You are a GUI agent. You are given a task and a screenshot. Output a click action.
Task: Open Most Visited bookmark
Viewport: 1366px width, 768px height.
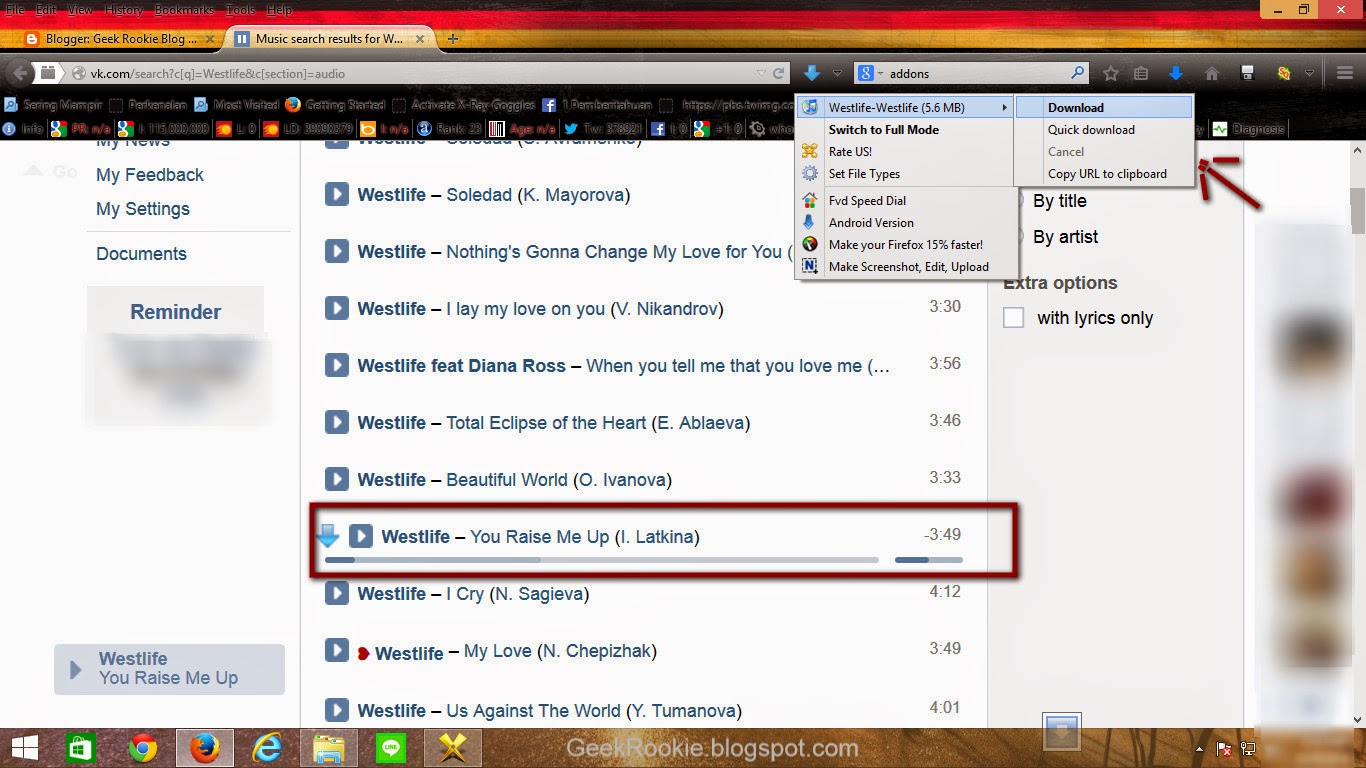(x=236, y=104)
